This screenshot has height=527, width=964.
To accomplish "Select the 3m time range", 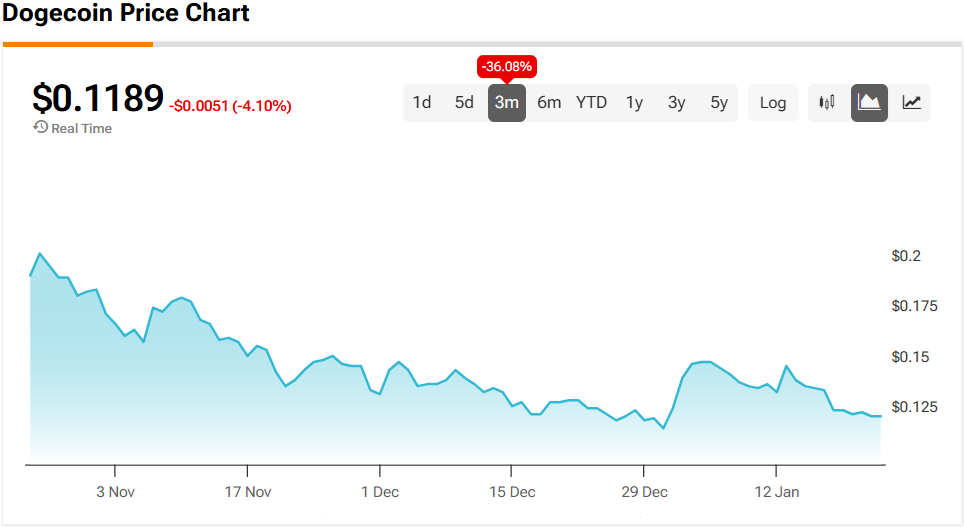I will pos(507,102).
